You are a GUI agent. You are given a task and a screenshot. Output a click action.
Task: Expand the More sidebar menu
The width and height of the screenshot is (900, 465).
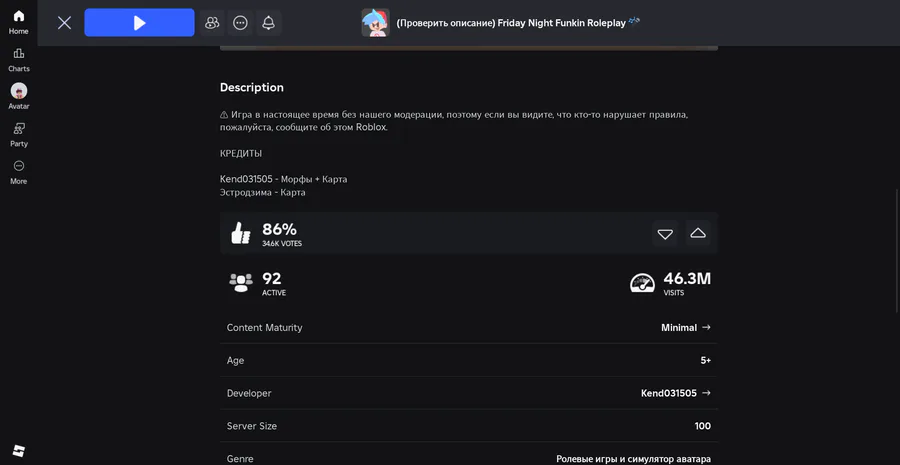click(18, 171)
